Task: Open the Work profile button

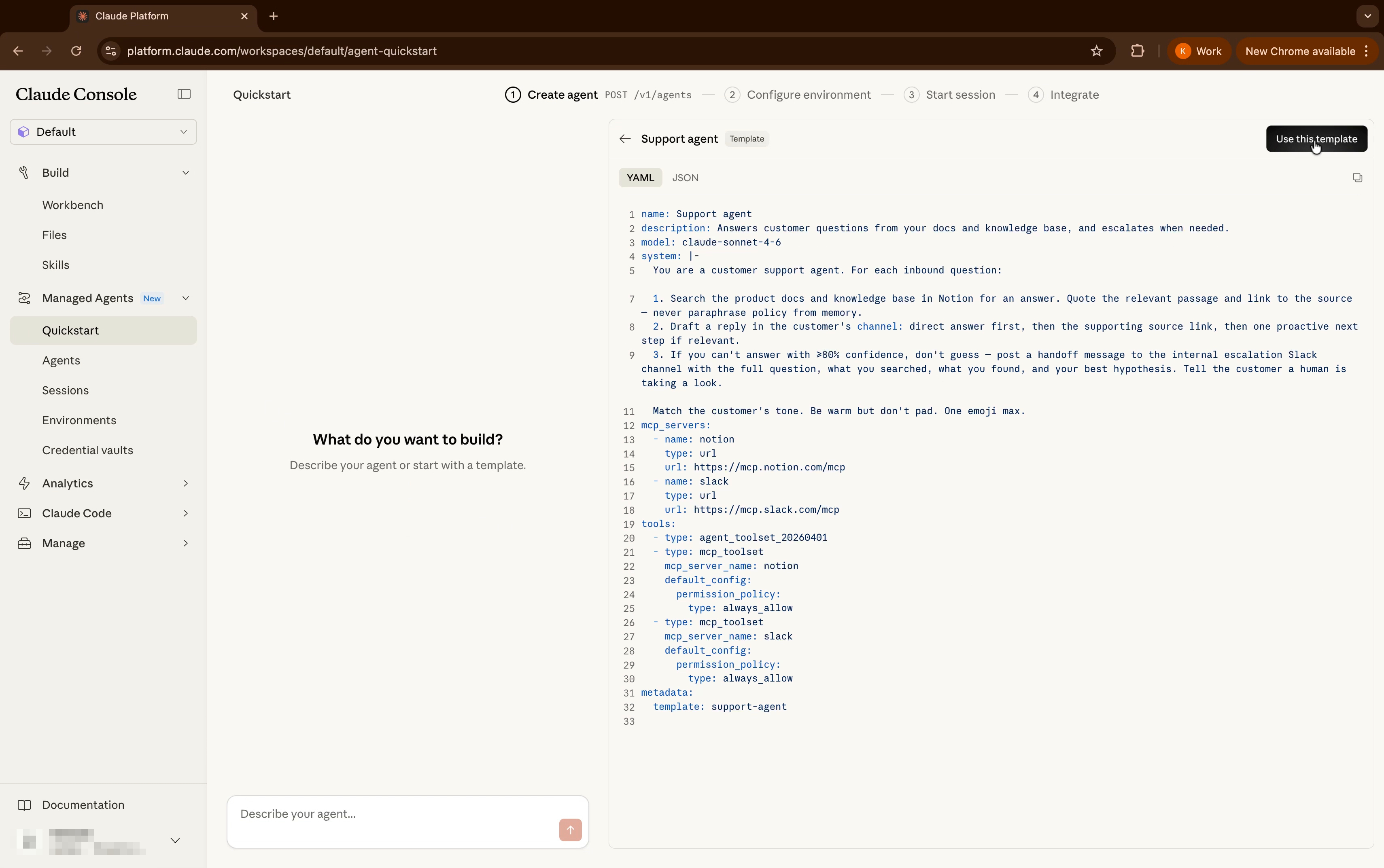Action: tap(1199, 51)
